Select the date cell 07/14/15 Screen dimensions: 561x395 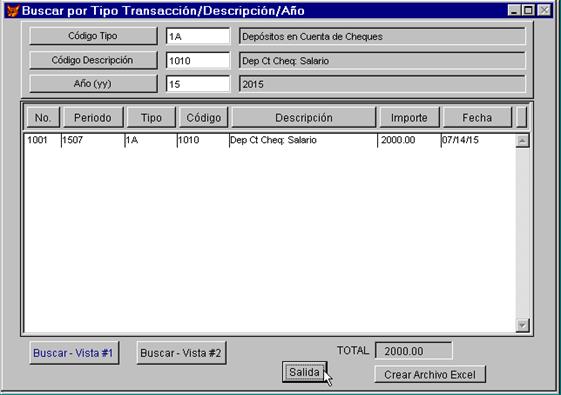(x=460, y=140)
